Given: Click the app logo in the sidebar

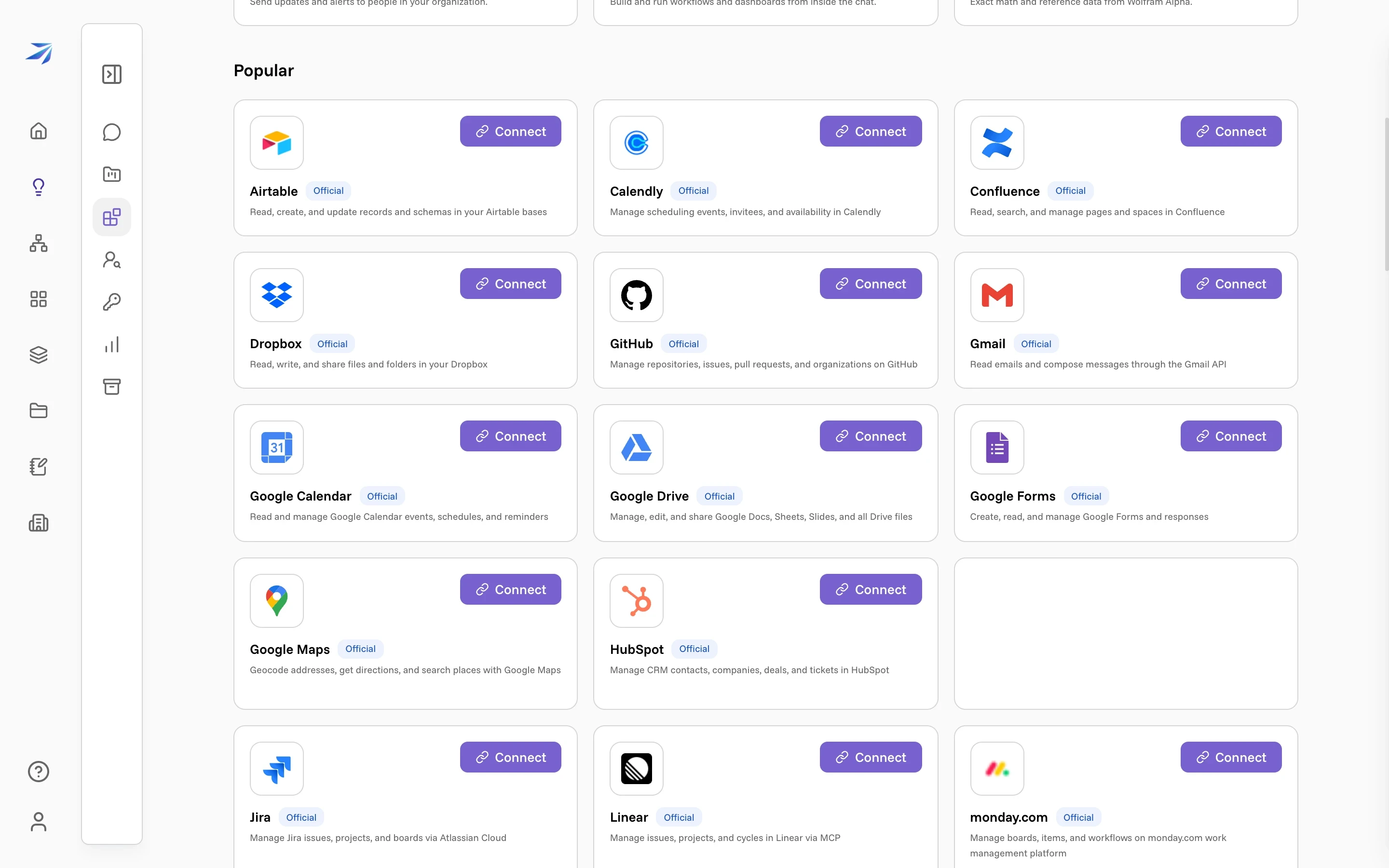Looking at the screenshot, I should pyautogui.click(x=39, y=54).
